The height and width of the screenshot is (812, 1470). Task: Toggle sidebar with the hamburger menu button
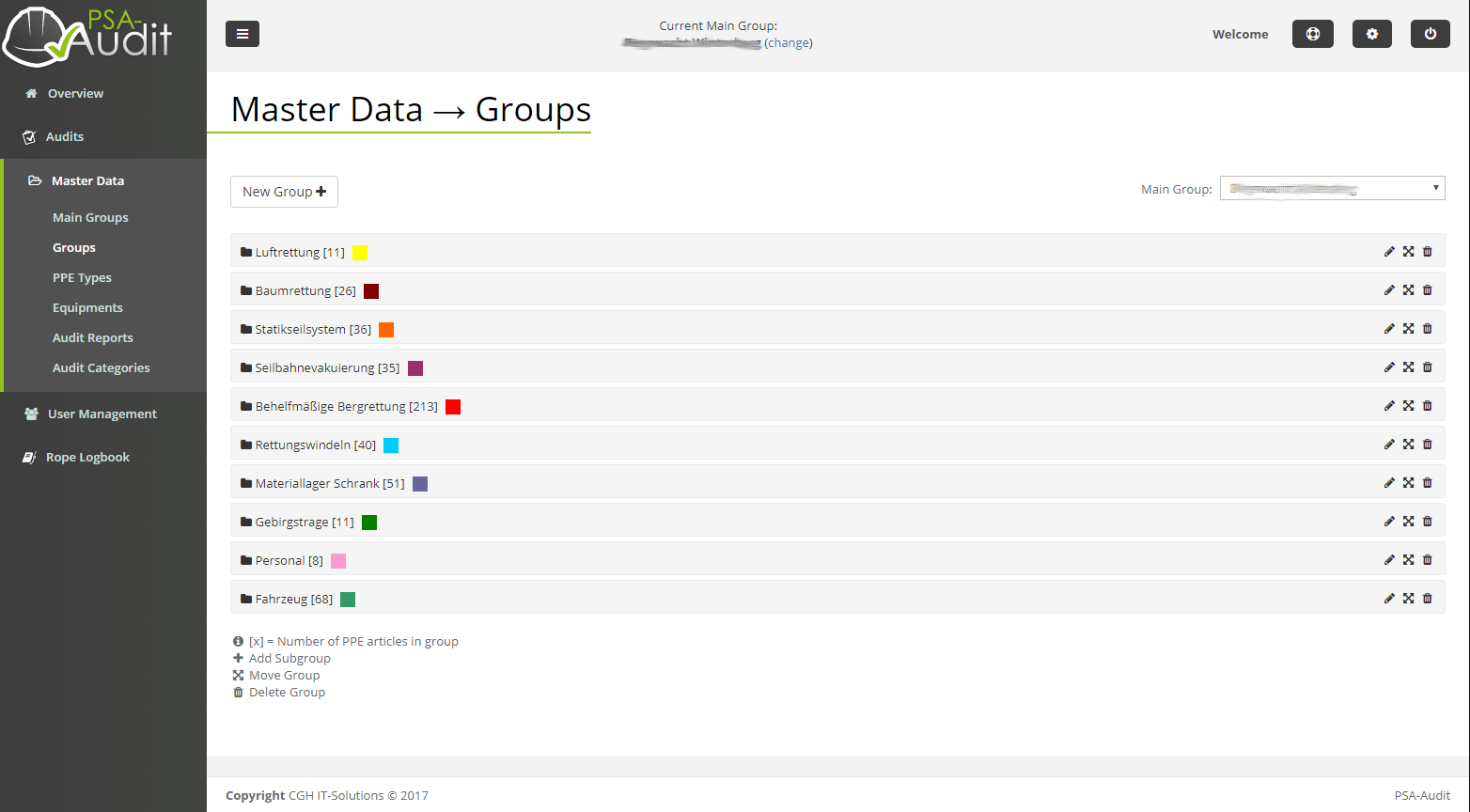click(x=242, y=34)
